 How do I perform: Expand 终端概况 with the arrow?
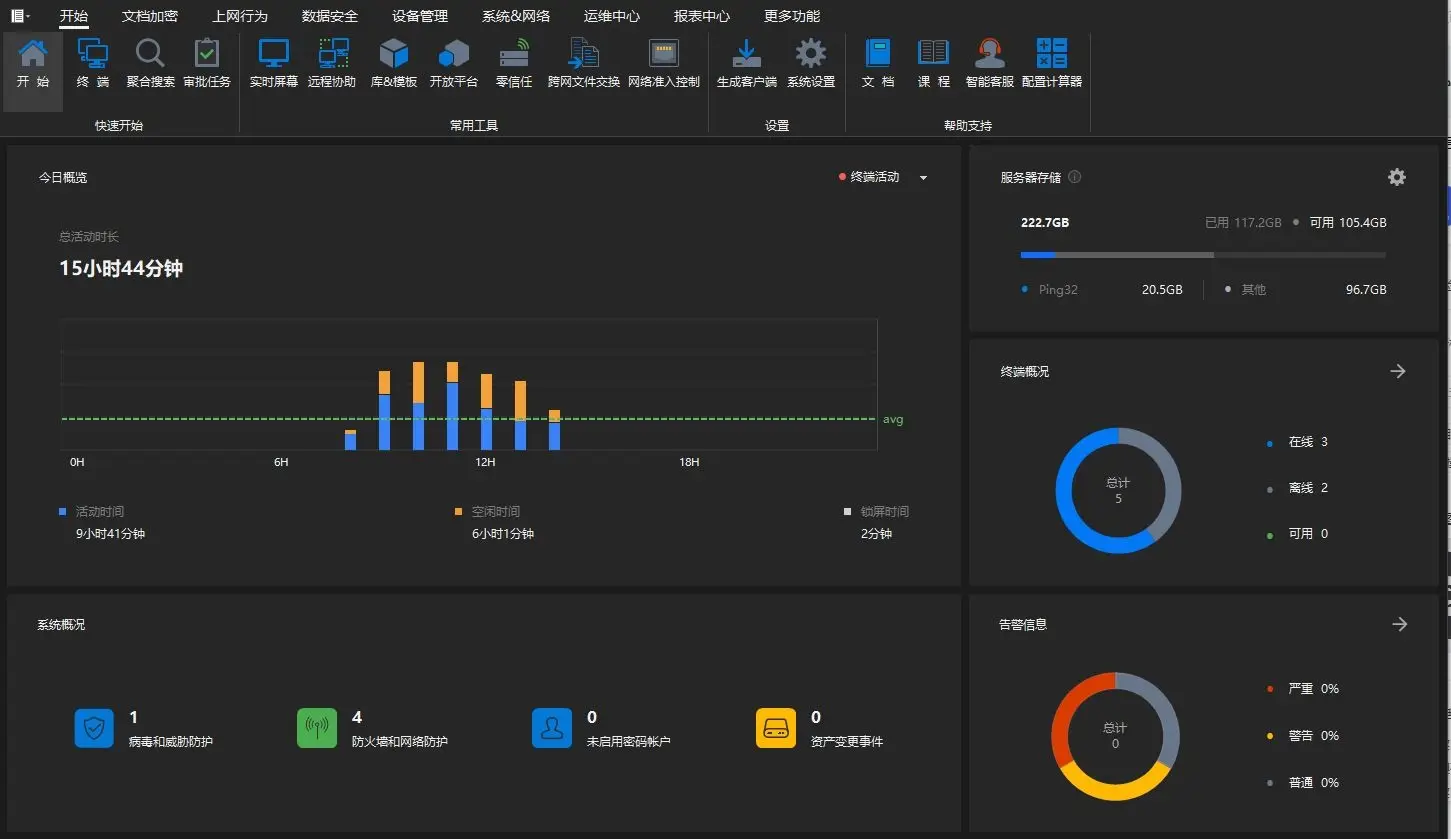[x=1398, y=371]
